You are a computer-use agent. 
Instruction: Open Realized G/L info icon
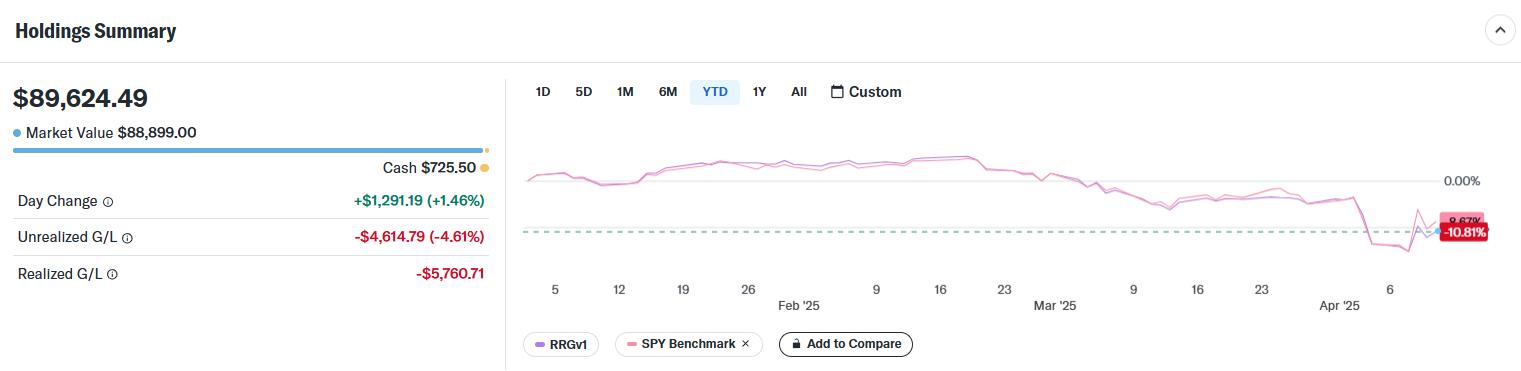point(112,274)
